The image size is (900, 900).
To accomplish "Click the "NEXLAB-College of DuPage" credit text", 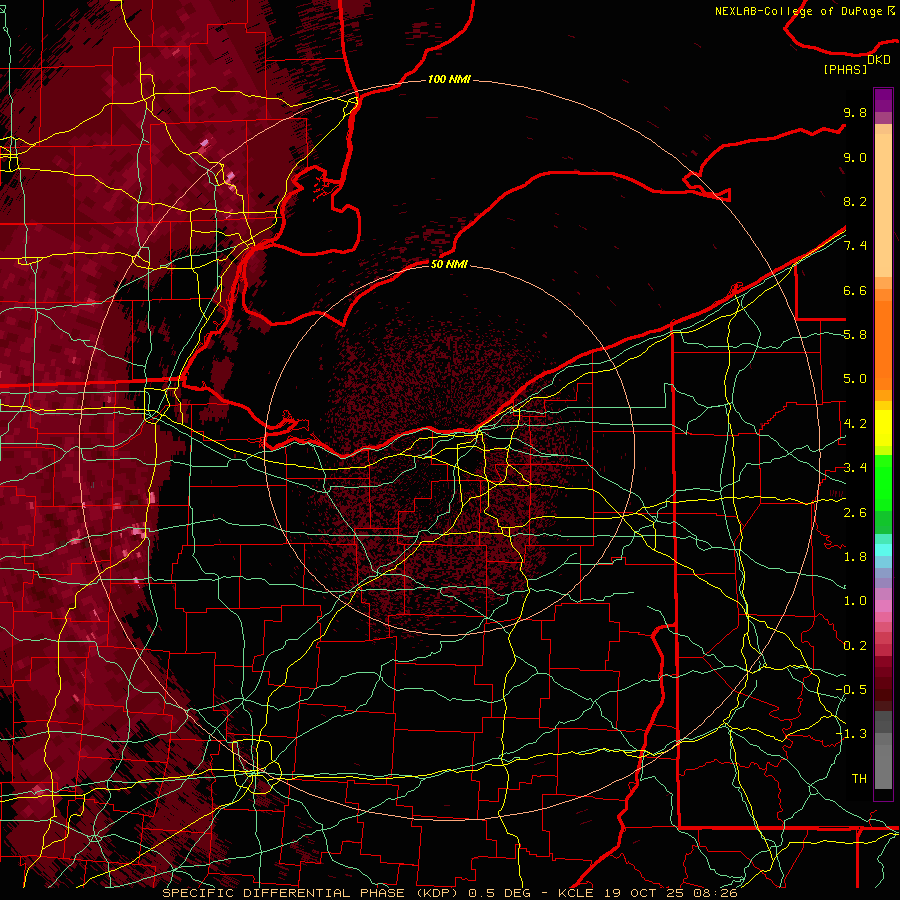I will 798,11.
